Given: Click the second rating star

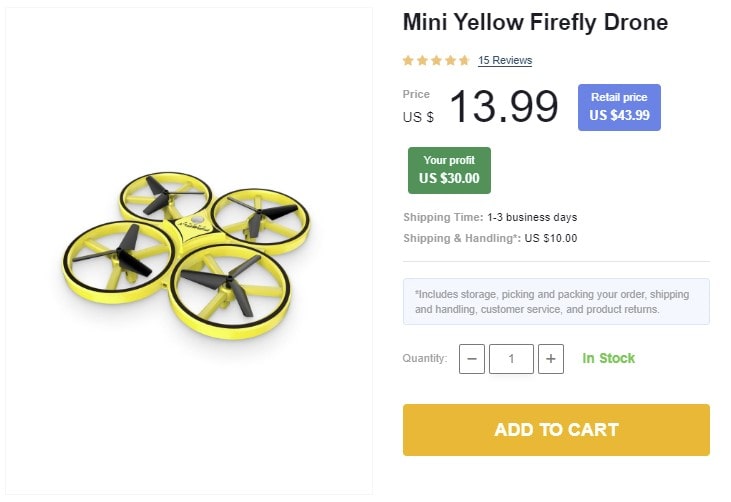Looking at the screenshot, I should (x=422, y=60).
